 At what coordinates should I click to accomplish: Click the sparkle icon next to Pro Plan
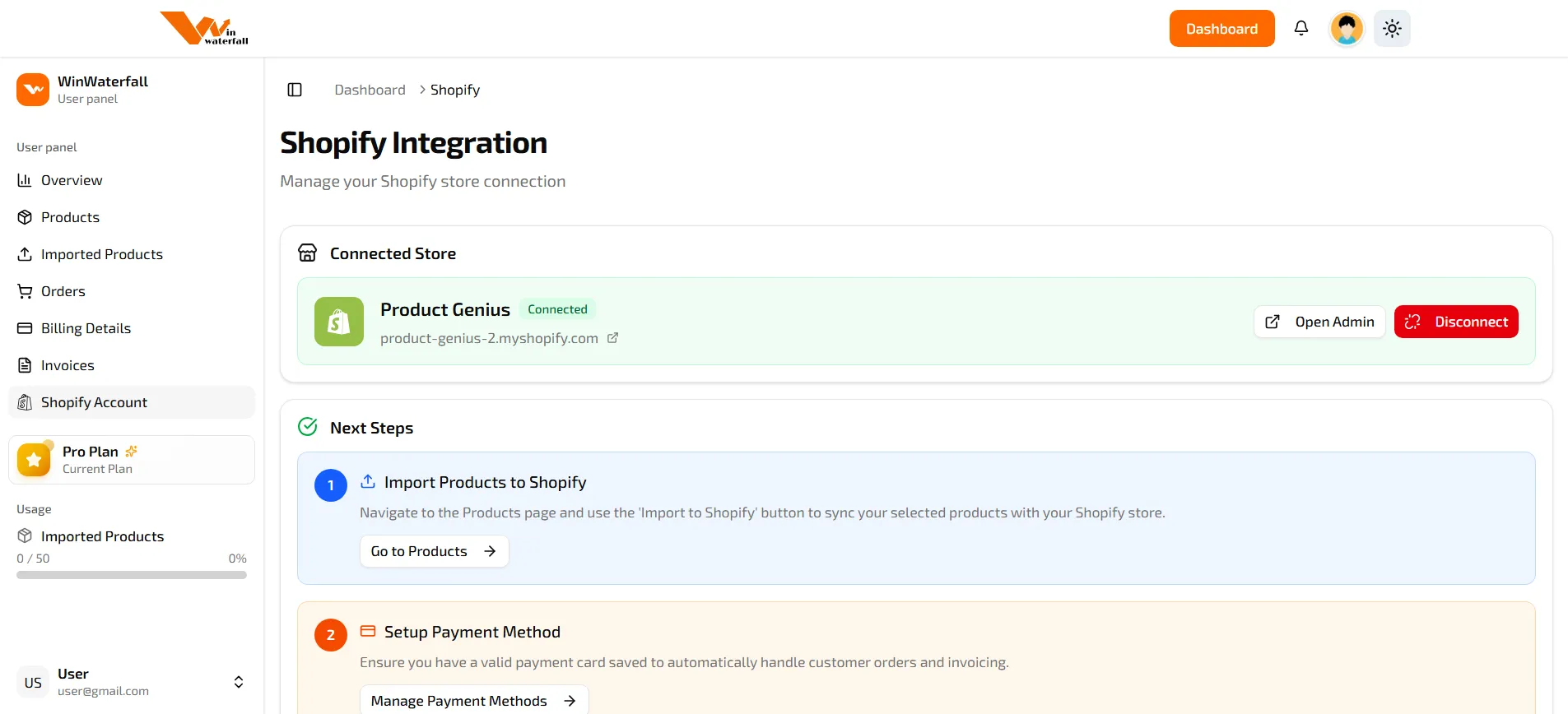[x=131, y=452]
